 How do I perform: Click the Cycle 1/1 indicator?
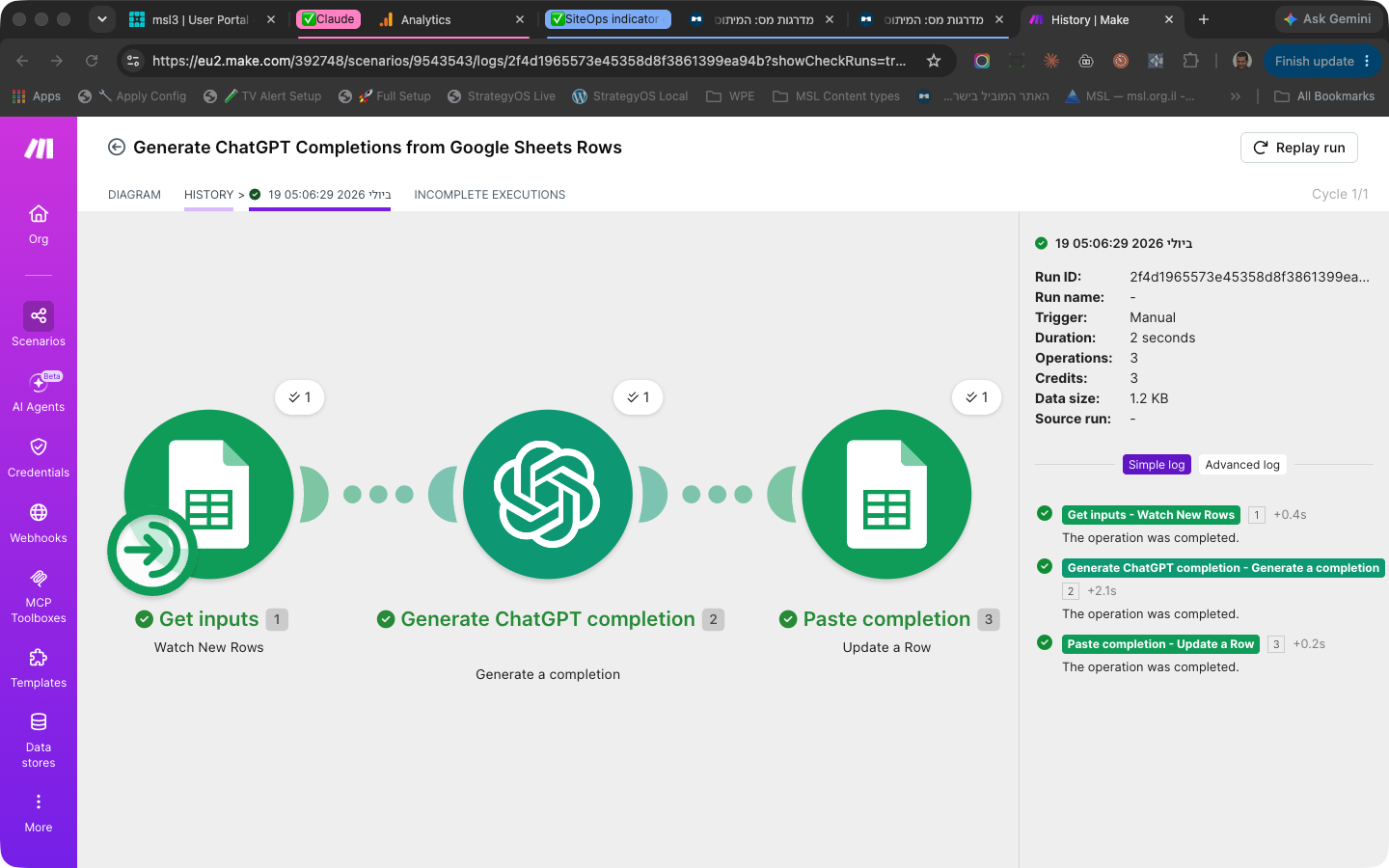(1340, 194)
